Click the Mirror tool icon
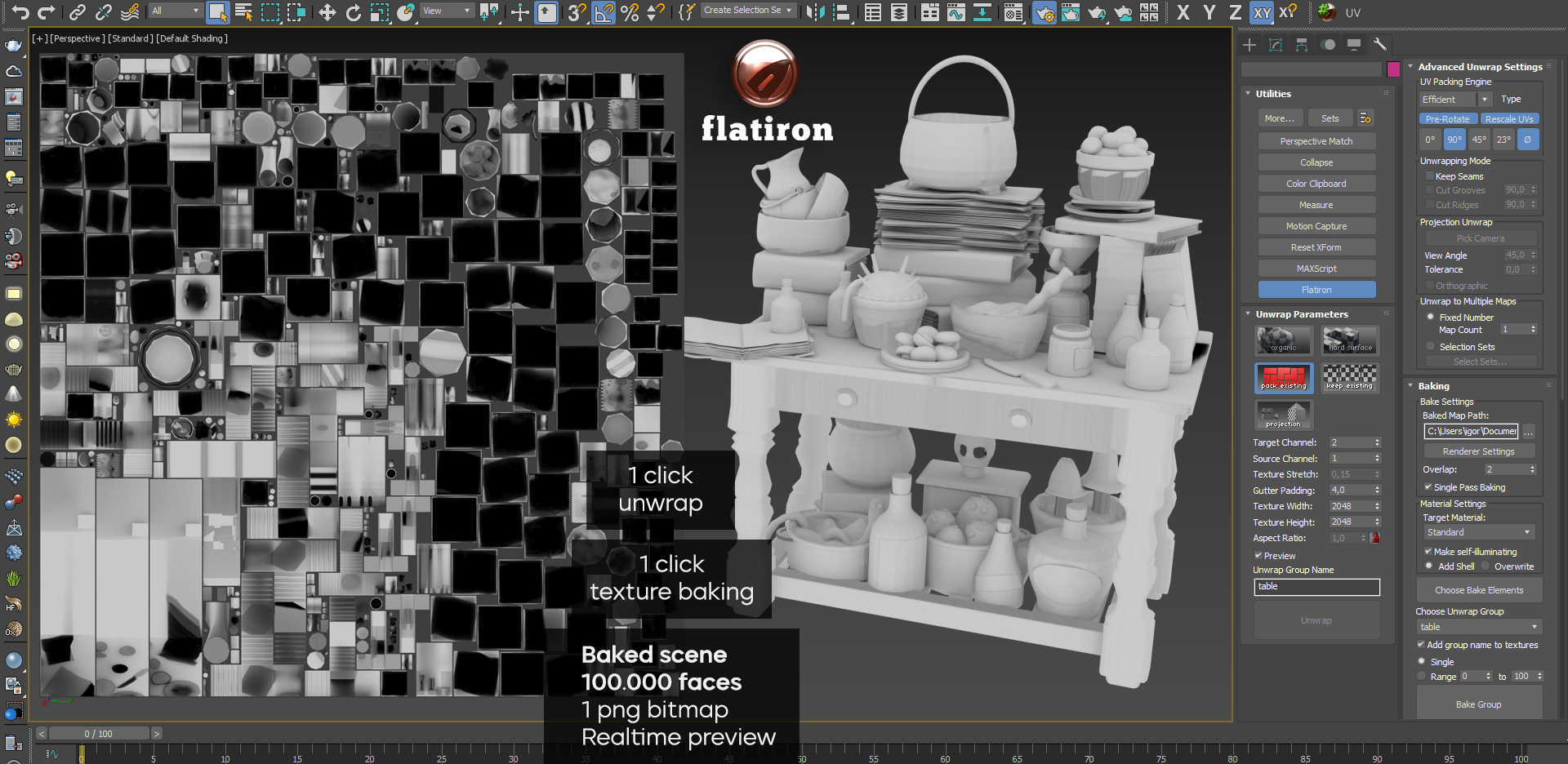 pos(815,11)
